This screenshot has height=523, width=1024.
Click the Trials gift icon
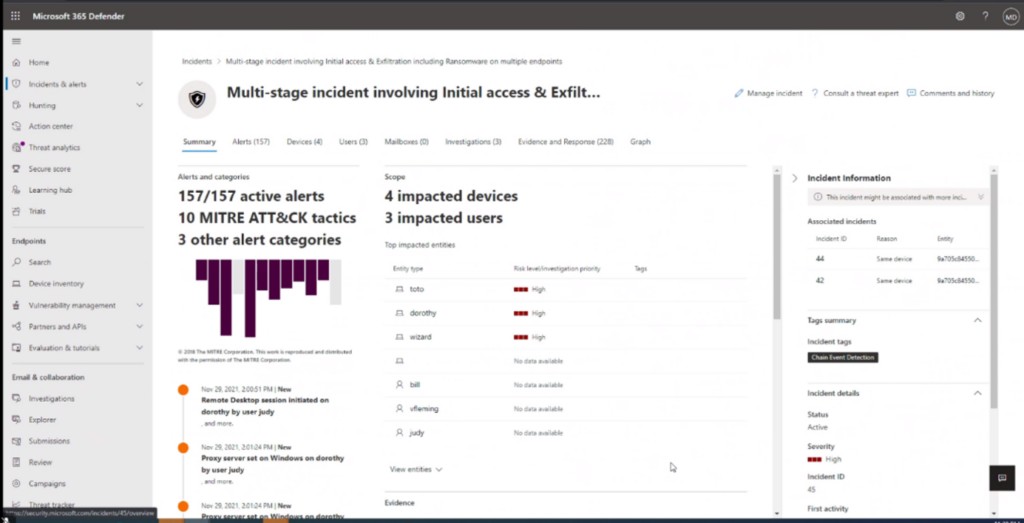pyautogui.click(x=16, y=212)
